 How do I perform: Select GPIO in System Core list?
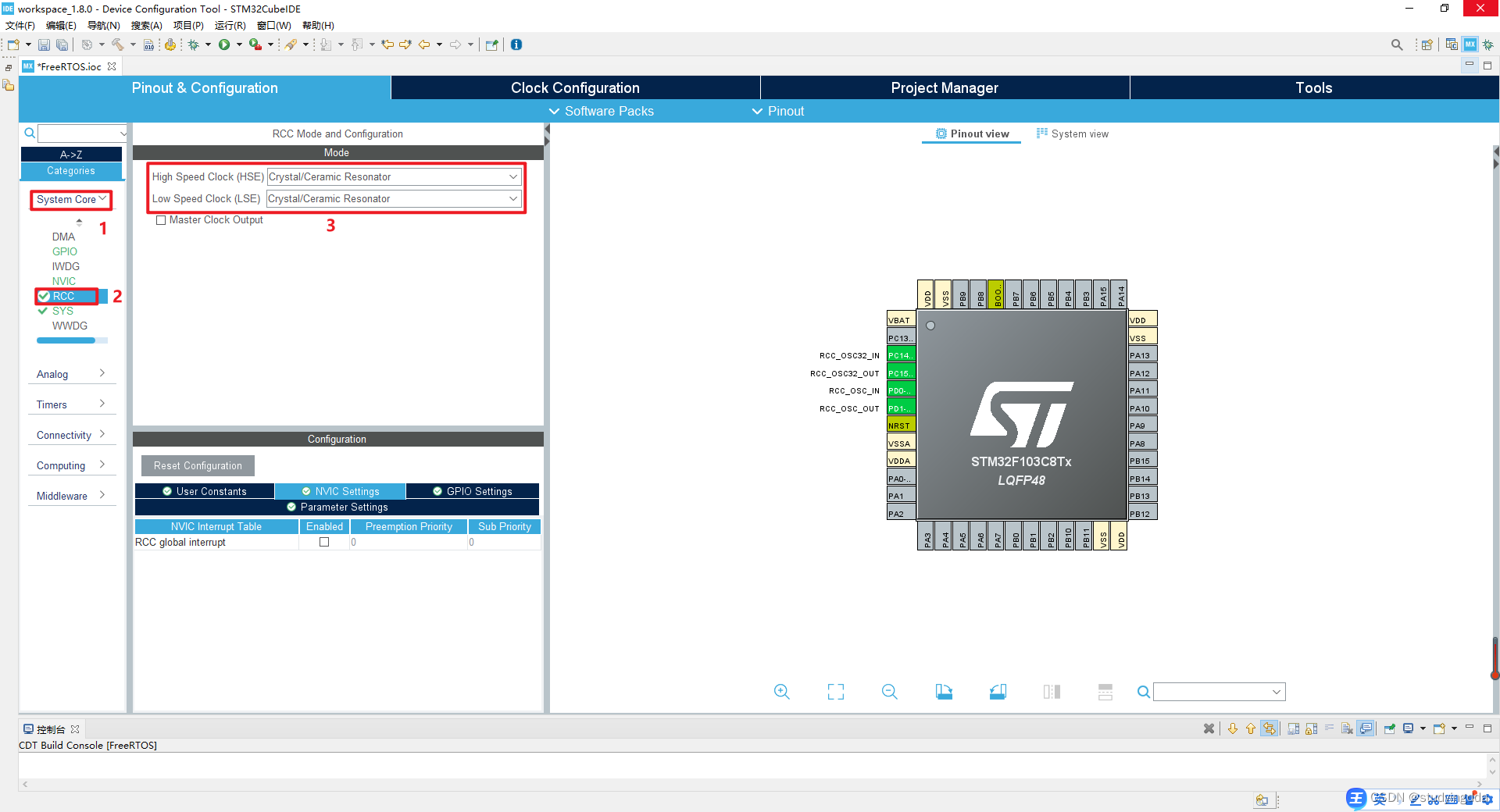pos(65,251)
